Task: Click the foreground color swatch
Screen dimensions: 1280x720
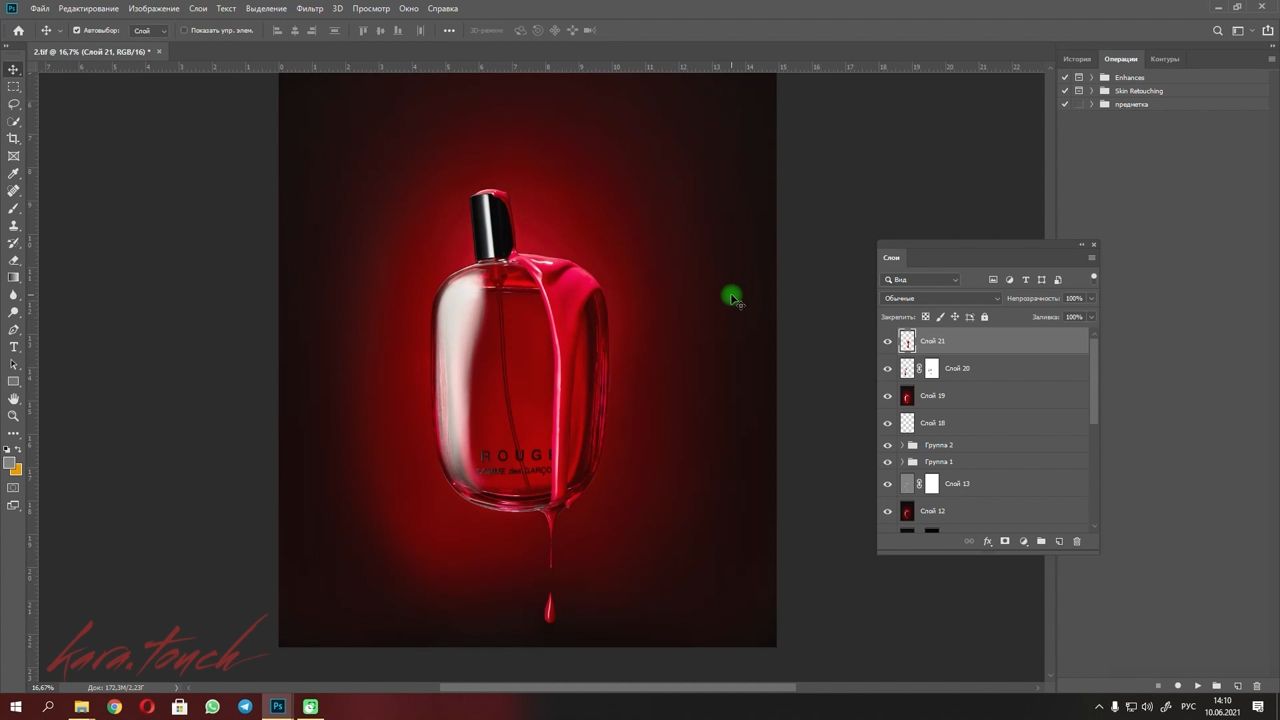Action: pyautogui.click(x=10, y=463)
